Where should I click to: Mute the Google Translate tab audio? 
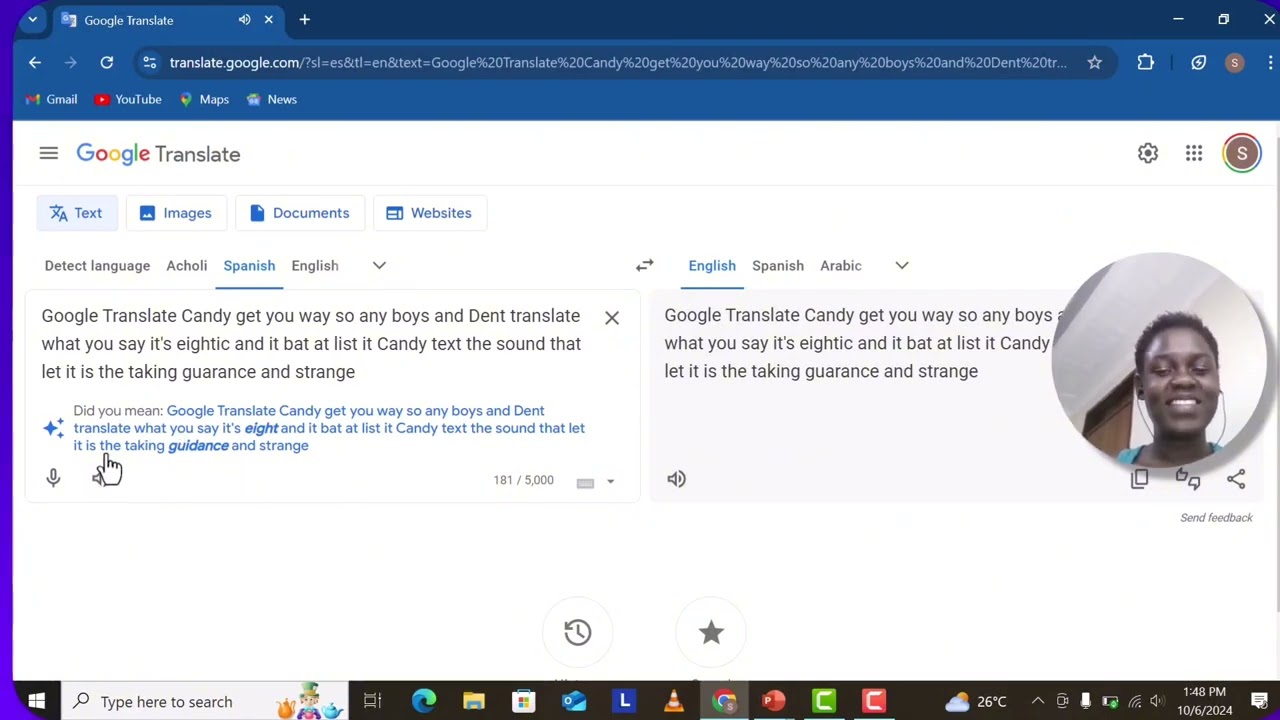pyautogui.click(x=245, y=20)
